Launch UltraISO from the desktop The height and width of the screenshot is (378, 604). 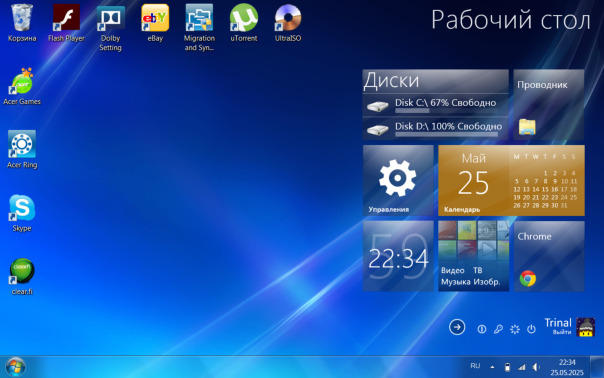[288, 23]
